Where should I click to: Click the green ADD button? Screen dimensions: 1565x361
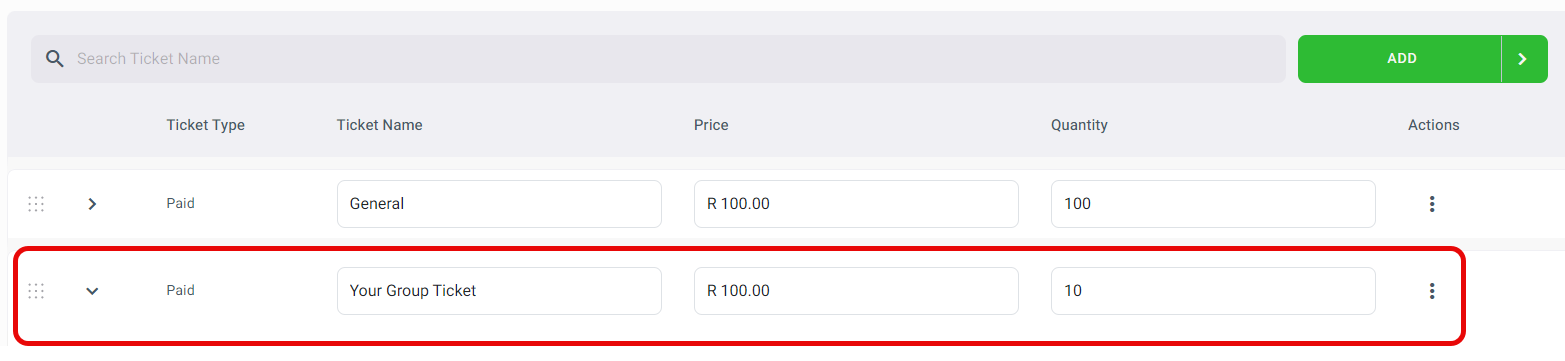[x=1401, y=59]
